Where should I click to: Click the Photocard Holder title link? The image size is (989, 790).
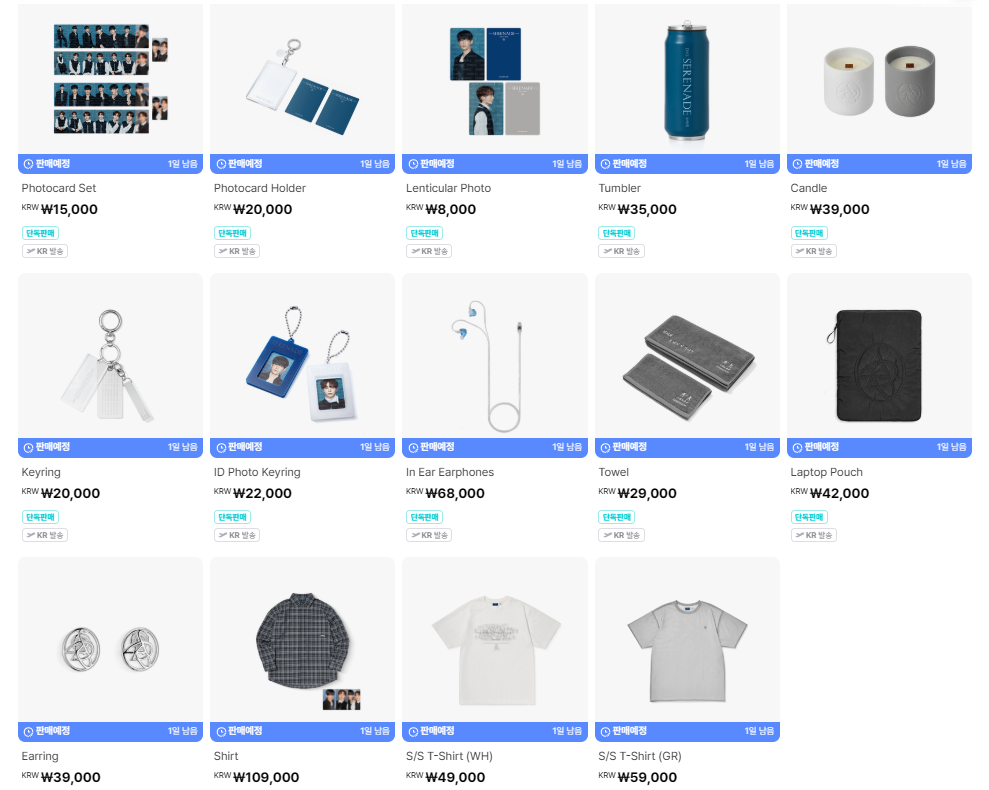tap(259, 188)
